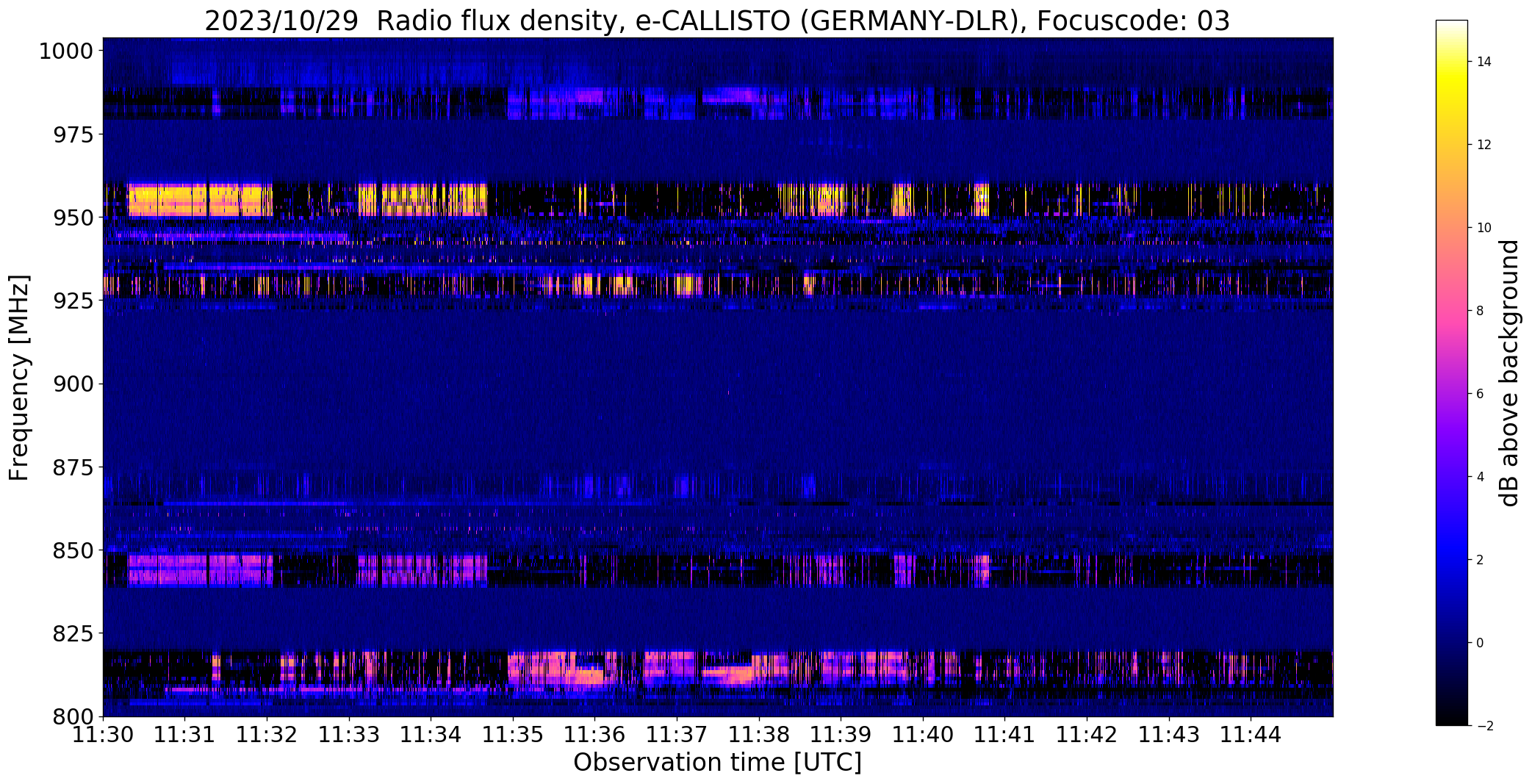Click the 11:39 time tick label
The height and width of the screenshot is (784, 1532).
(x=841, y=735)
